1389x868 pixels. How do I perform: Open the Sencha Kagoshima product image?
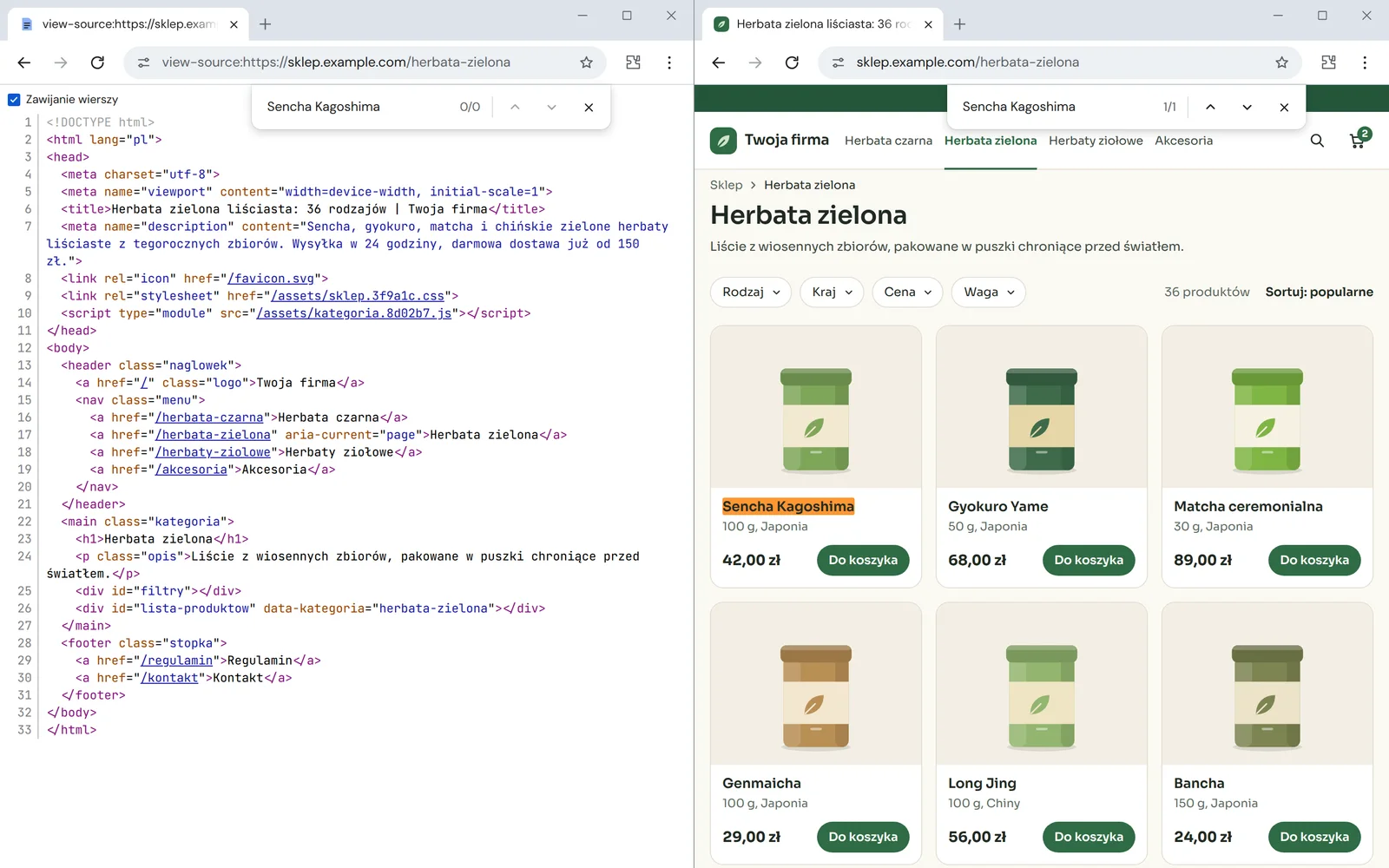(816, 407)
